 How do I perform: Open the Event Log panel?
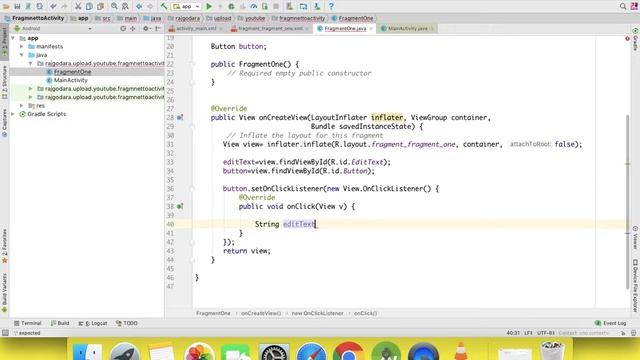point(611,323)
